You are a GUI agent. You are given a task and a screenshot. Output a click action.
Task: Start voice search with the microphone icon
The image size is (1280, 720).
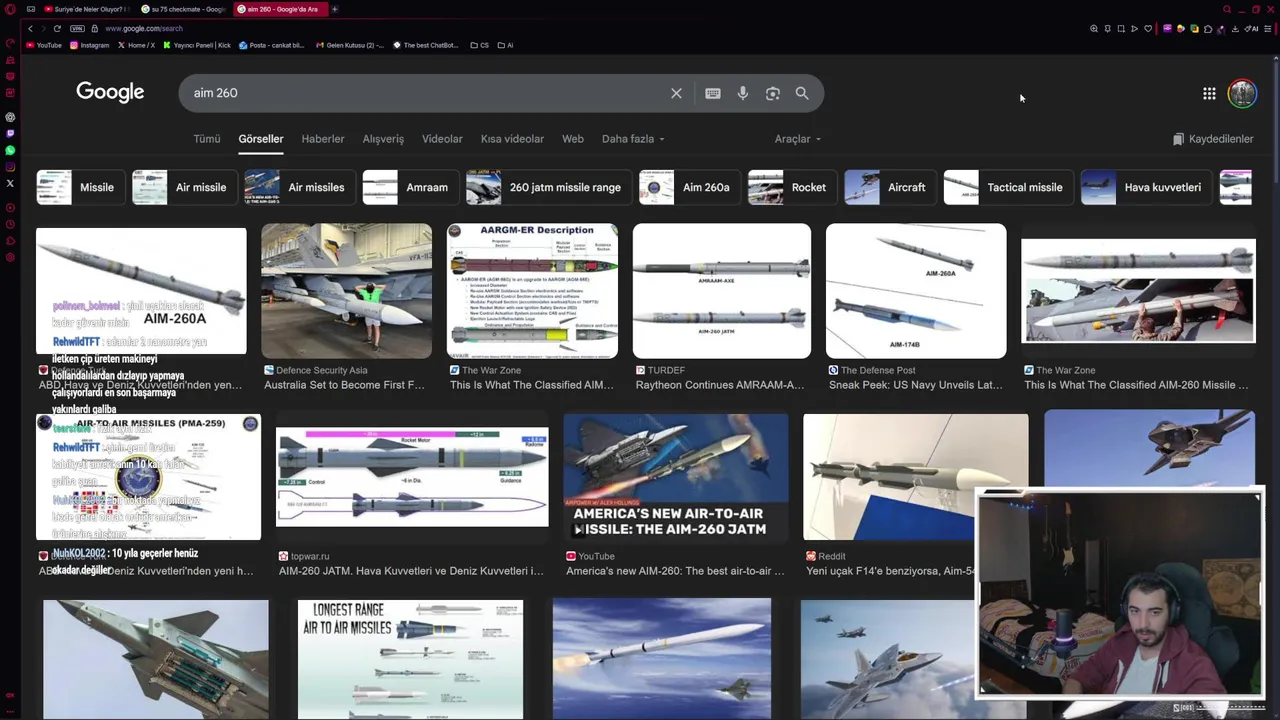pyautogui.click(x=743, y=93)
